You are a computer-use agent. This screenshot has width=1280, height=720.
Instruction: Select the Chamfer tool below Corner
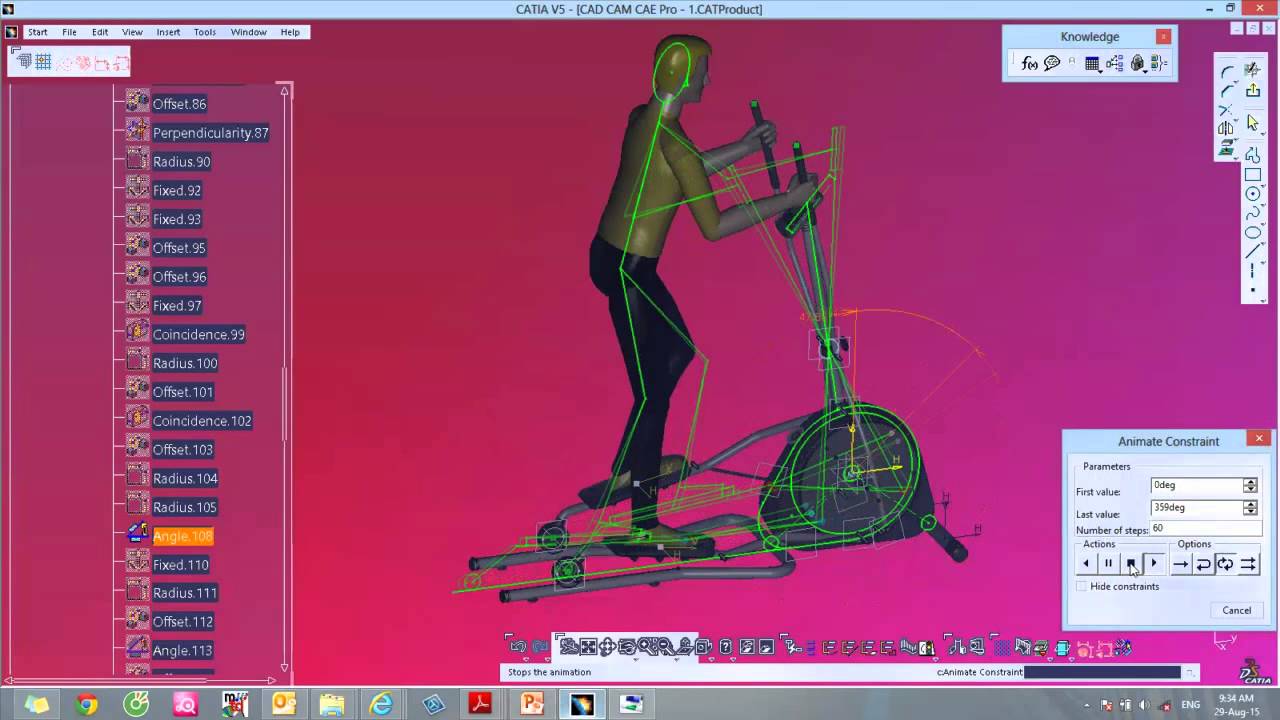pyautogui.click(x=1226, y=91)
